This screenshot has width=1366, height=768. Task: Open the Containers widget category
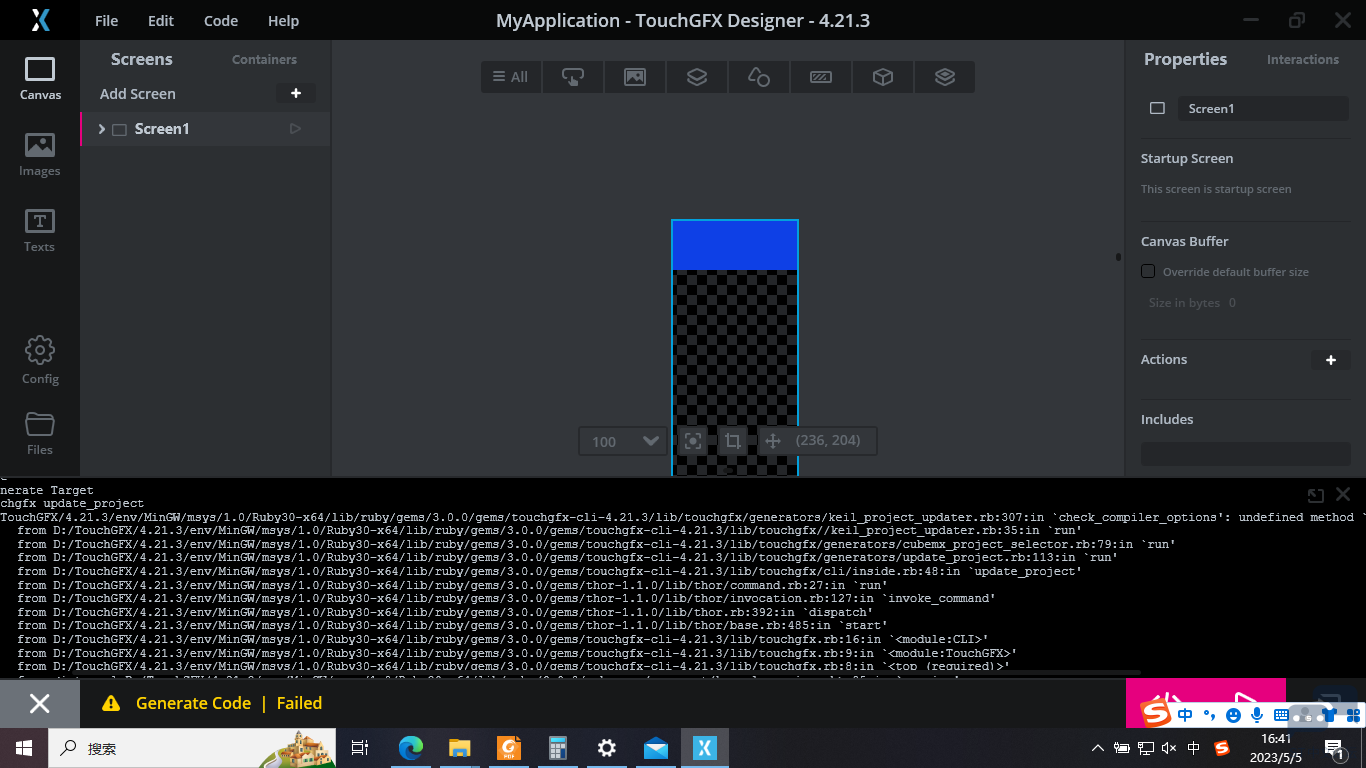pyautogui.click(x=697, y=77)
